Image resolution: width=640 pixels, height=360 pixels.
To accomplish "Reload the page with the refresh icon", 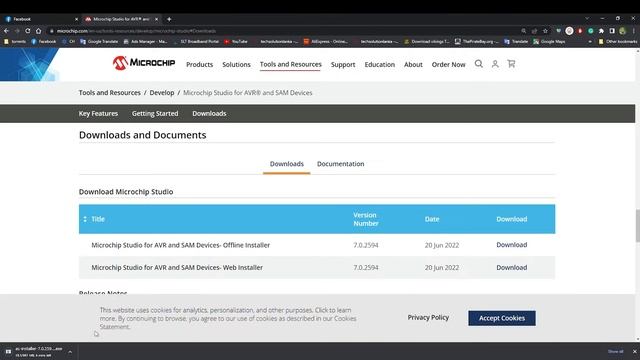I will 27,31.
